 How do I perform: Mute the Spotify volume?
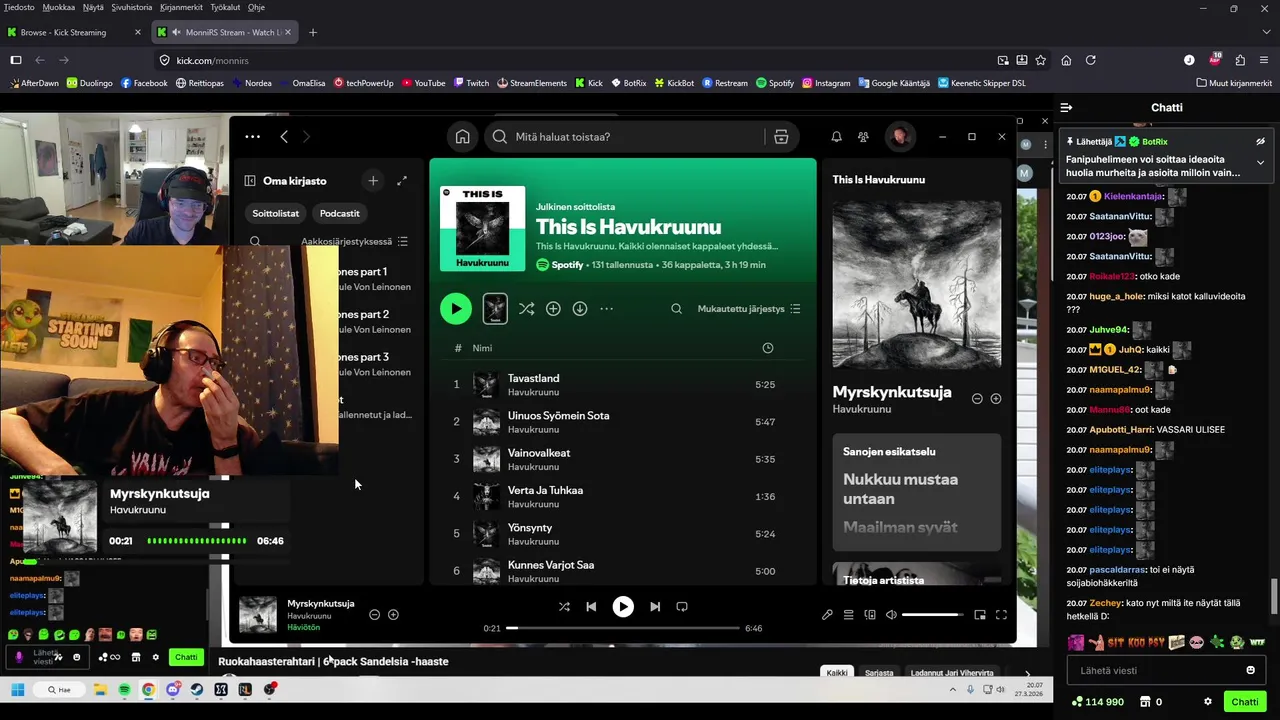click(x=891, y=615)
